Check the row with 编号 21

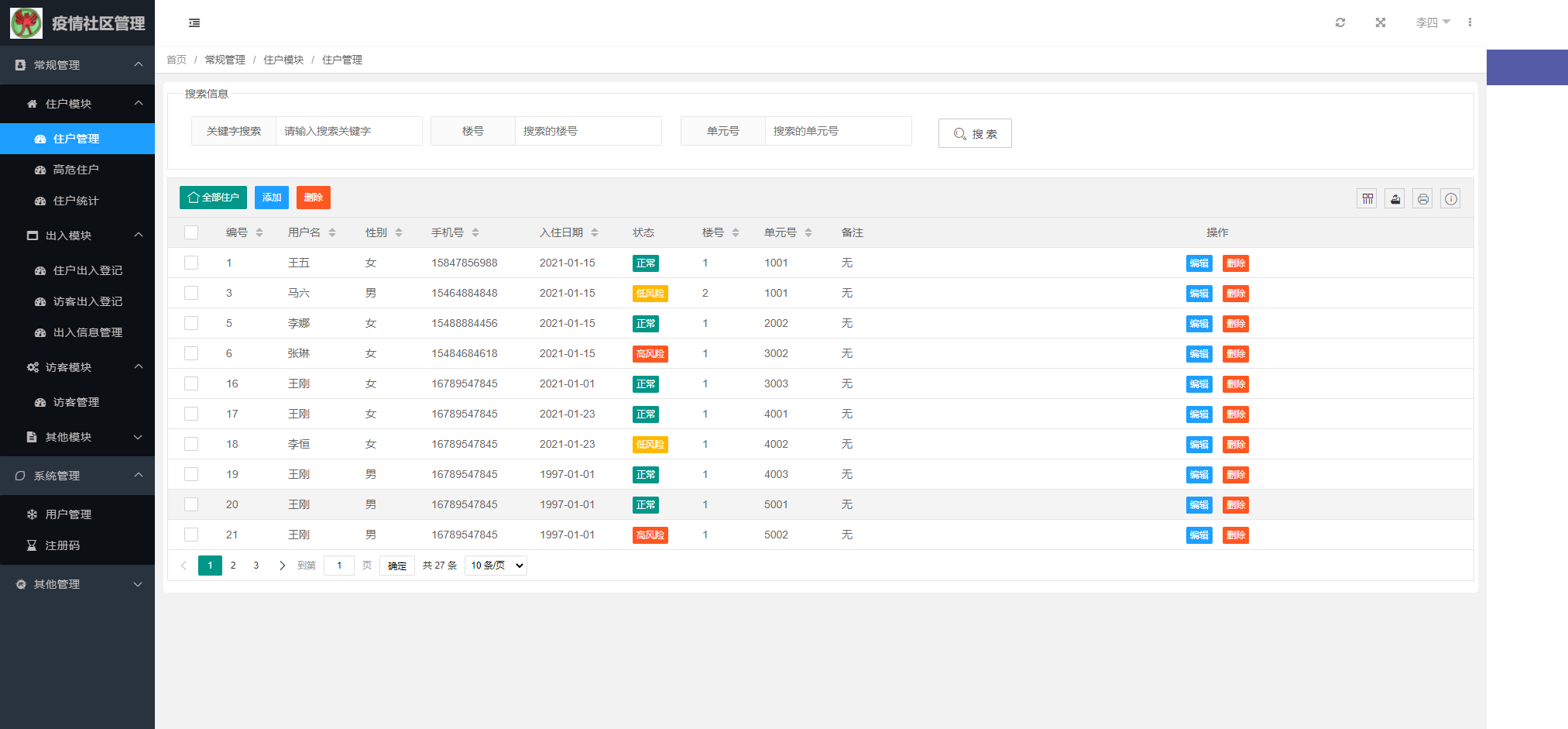point(191,535)
